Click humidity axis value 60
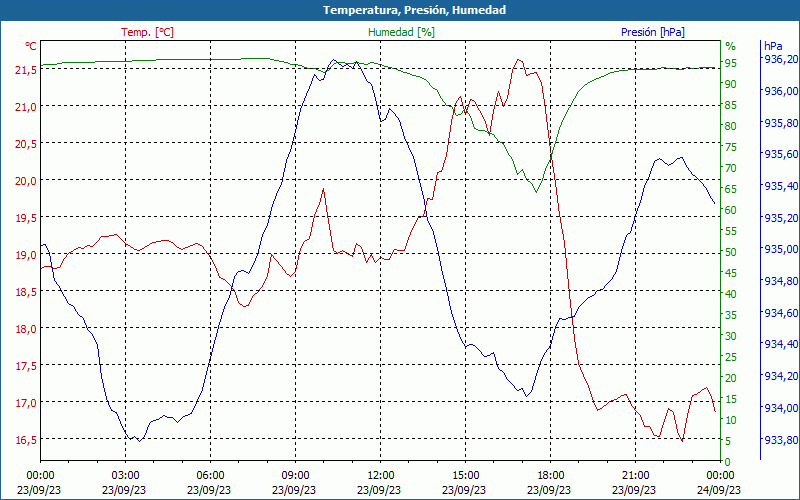Screen dimensions: 800x500 click(x=731, y=210)
